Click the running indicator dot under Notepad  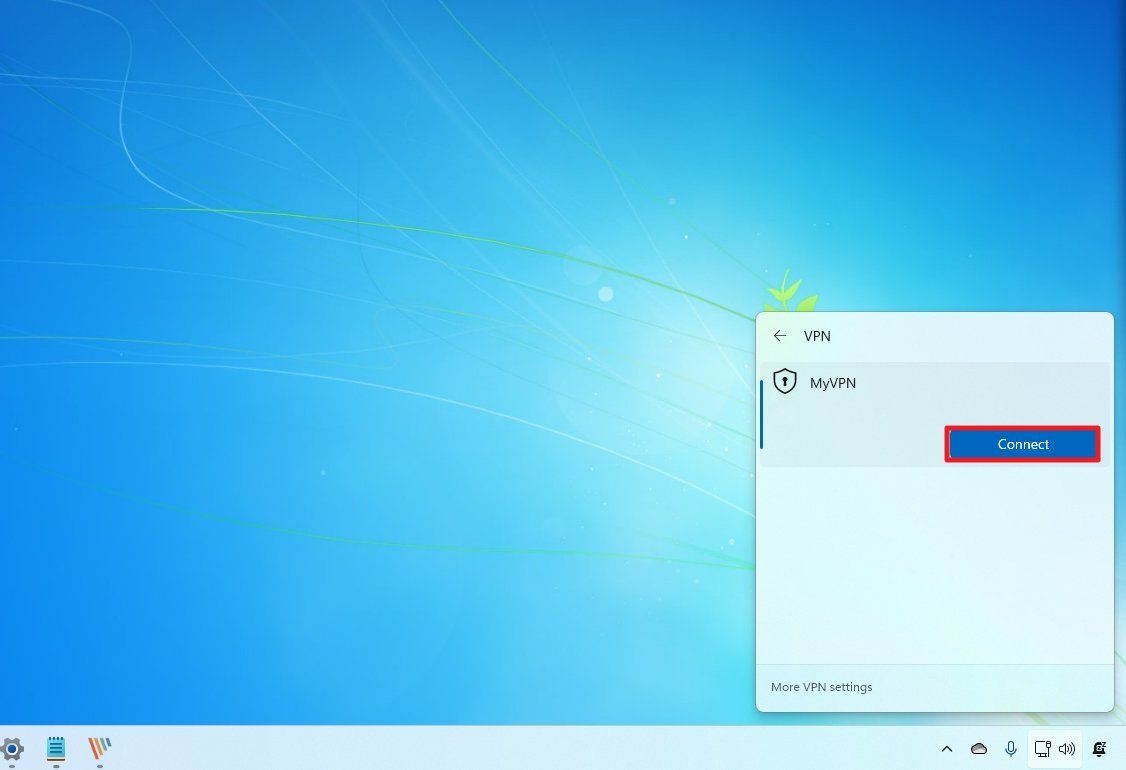pyautogui.click(x=56, y=764)
